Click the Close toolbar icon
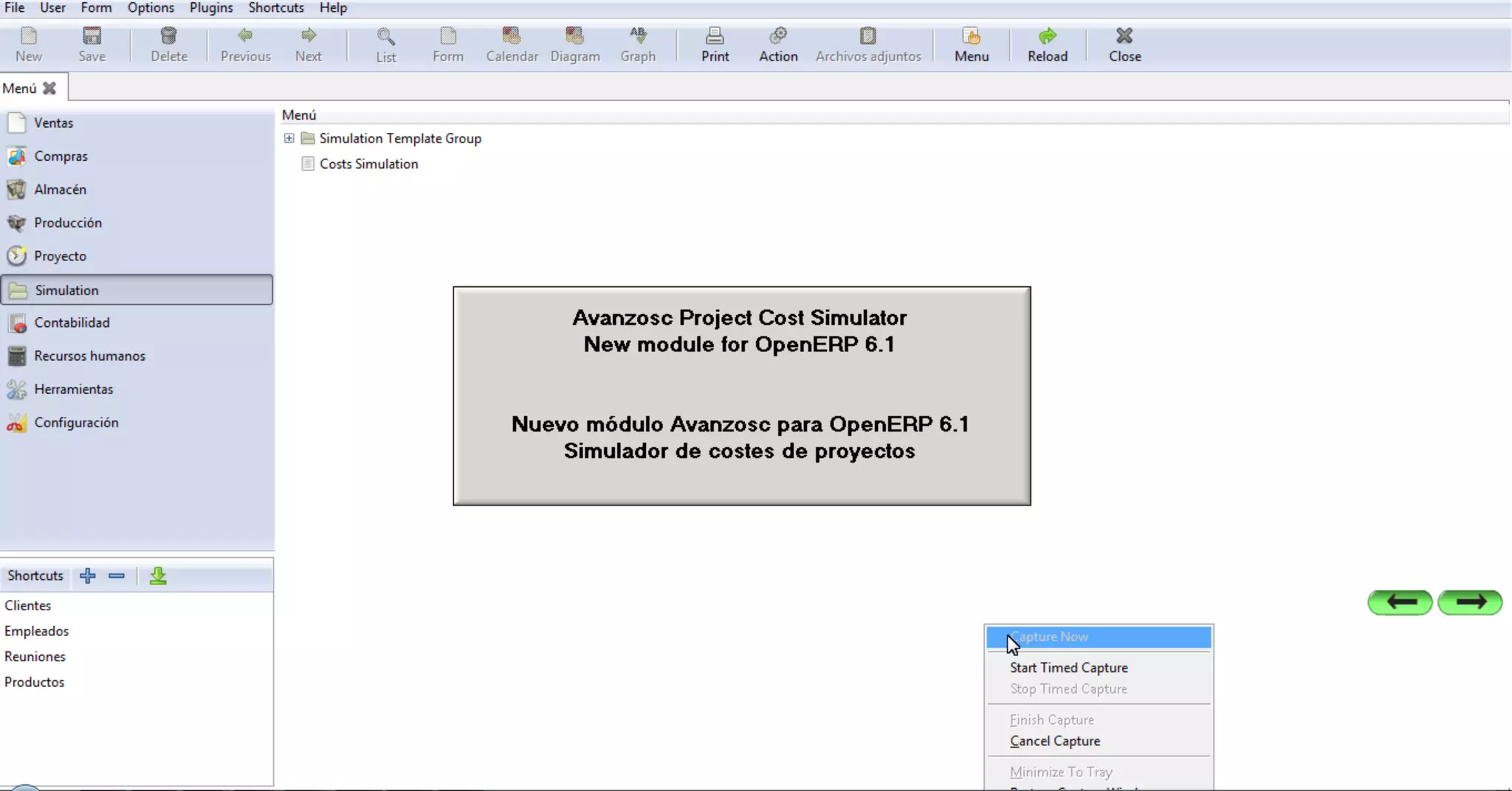Screen dimensions: 1512x791 [1124, 44]
